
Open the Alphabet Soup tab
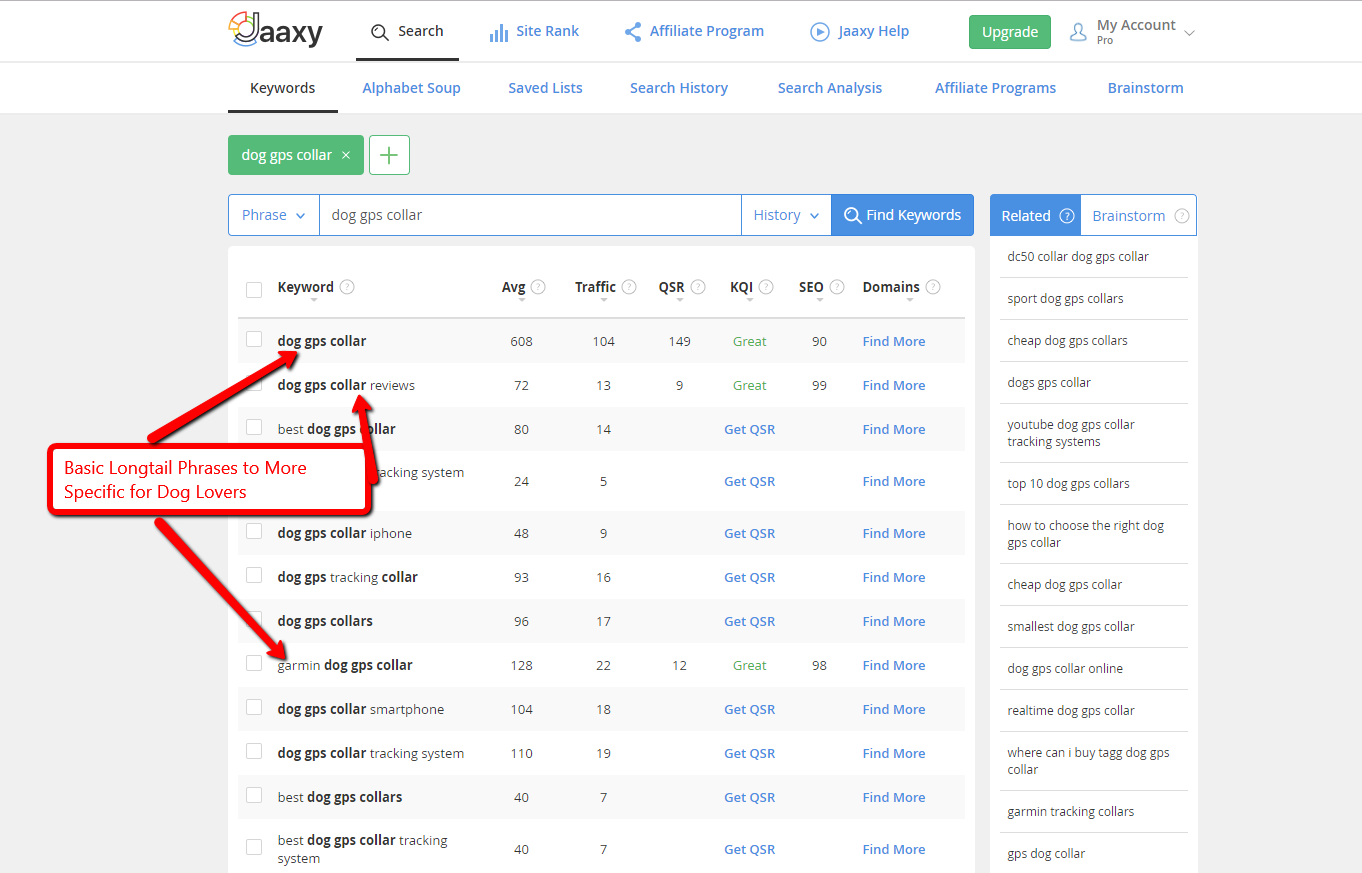(x=411, y=88)
